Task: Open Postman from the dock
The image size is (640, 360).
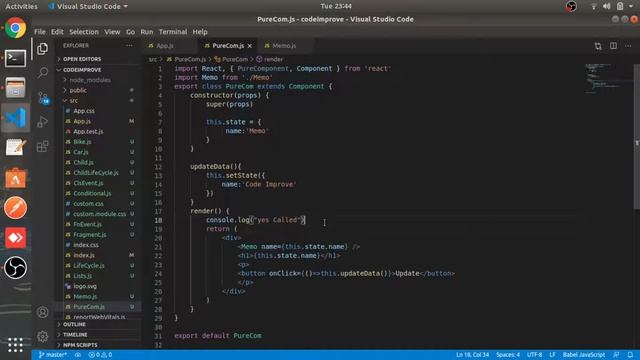Action: coord(16,208)
